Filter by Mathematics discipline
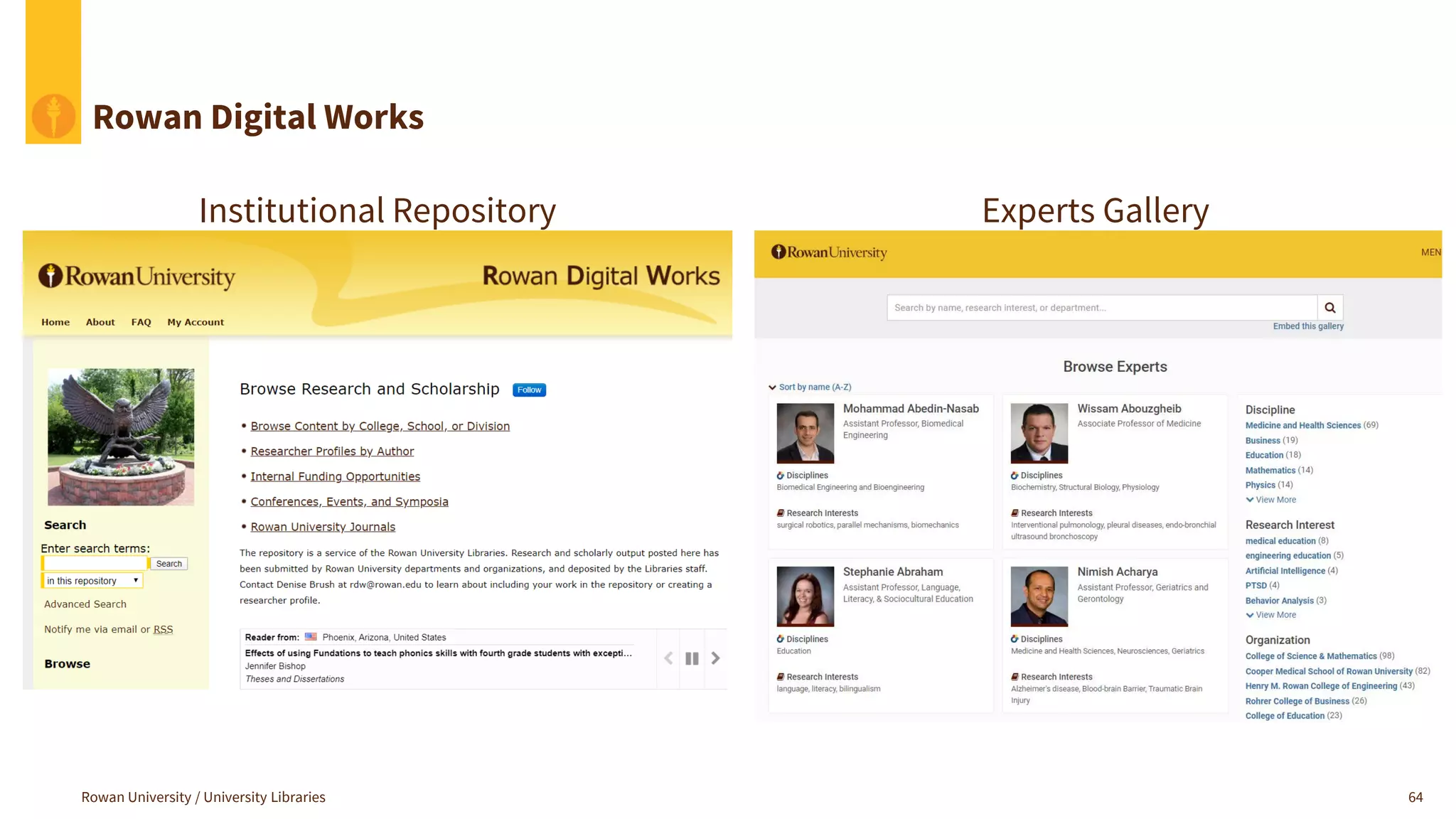The image size is (1456, 819). coord(1270,470)
